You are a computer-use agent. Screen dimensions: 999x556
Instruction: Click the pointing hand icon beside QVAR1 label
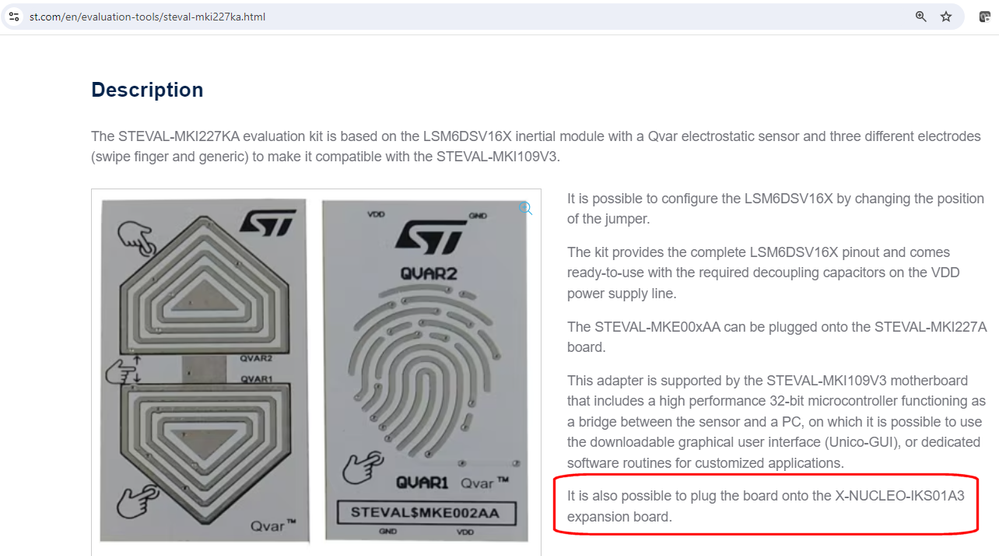[x=363, y=467]
